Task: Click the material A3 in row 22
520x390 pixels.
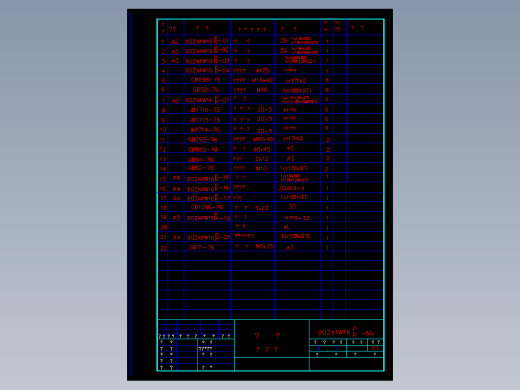Action: click(x=290, y=247)
